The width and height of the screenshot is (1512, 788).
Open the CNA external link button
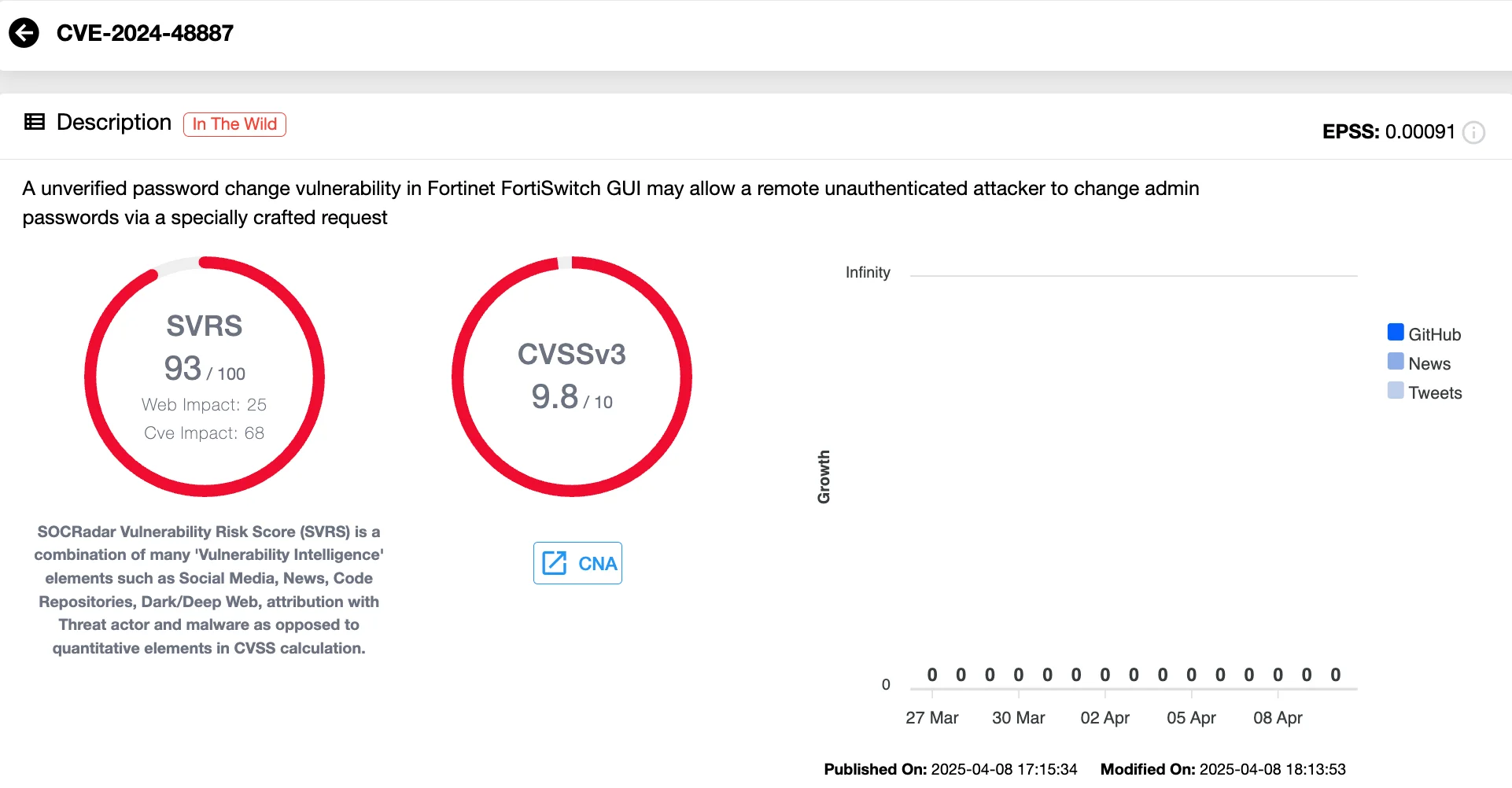577,563
